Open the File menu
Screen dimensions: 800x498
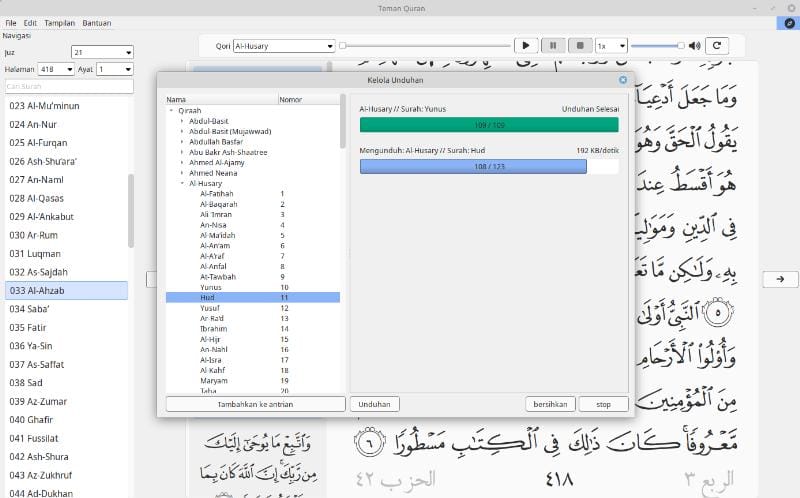11,23
